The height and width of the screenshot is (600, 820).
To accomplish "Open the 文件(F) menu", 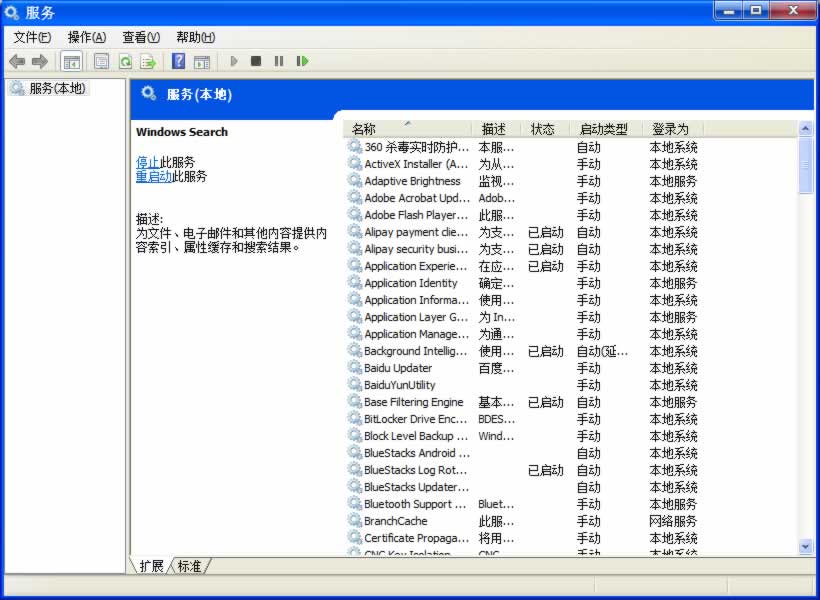I will click(32, 37).
